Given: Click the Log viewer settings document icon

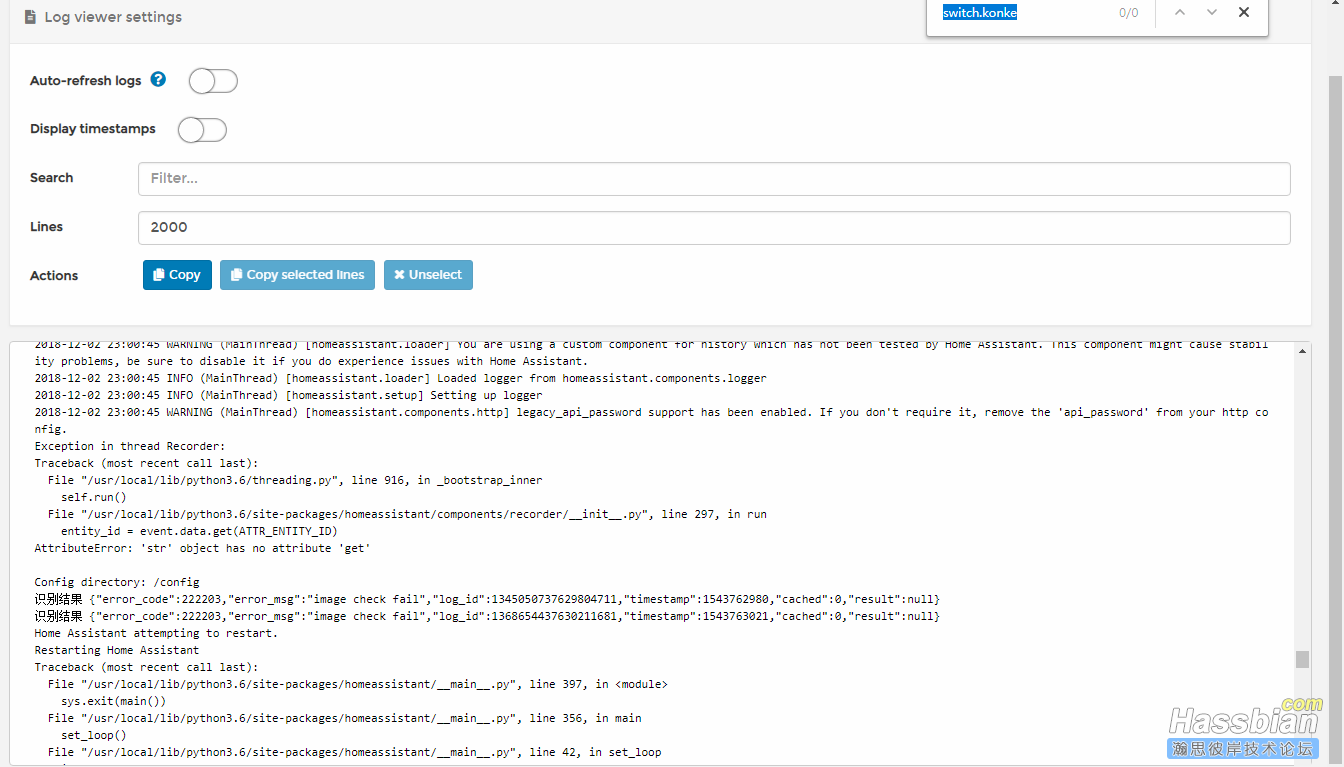Looking at the screenshot, I should pyautogui.click(x=30, y=17).
